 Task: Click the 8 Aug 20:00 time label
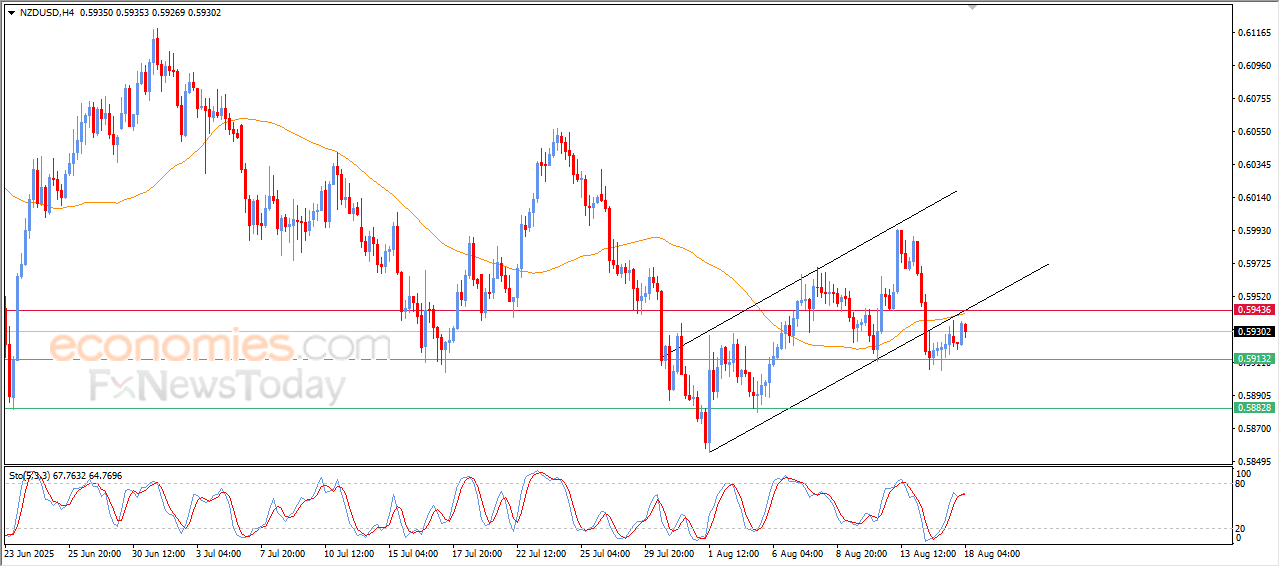click(x=860, y=552)
